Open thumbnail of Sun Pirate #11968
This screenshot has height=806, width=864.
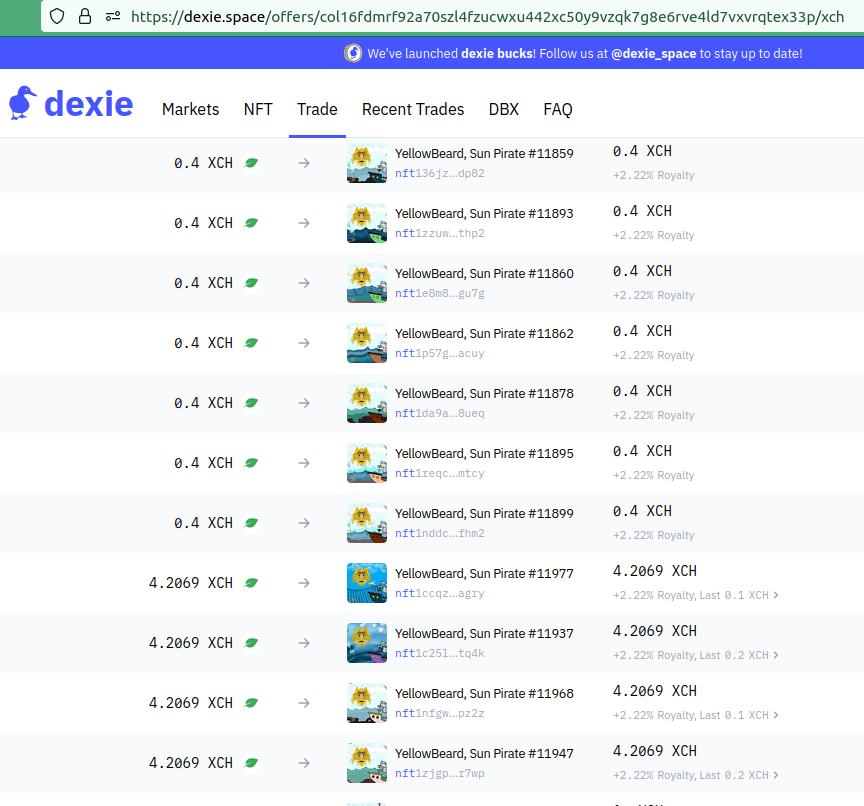(367, 704)
